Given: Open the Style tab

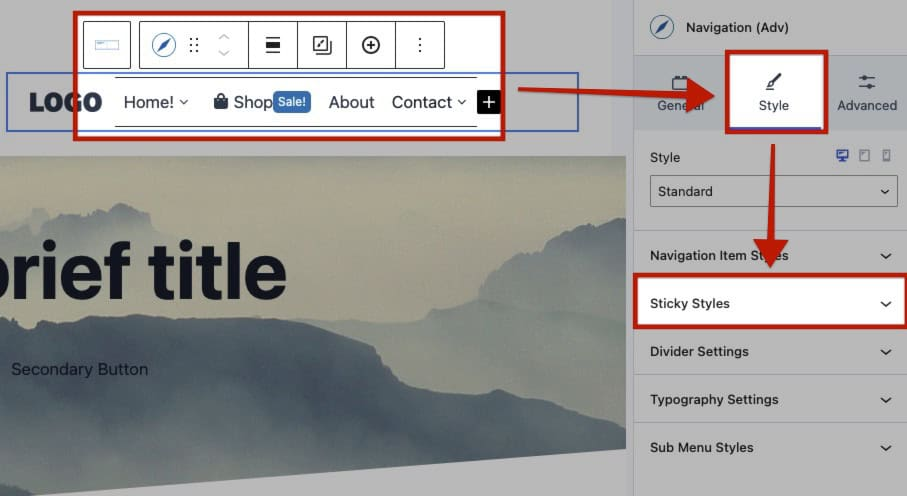Looking at the screenshot, I should pos(774,93).
